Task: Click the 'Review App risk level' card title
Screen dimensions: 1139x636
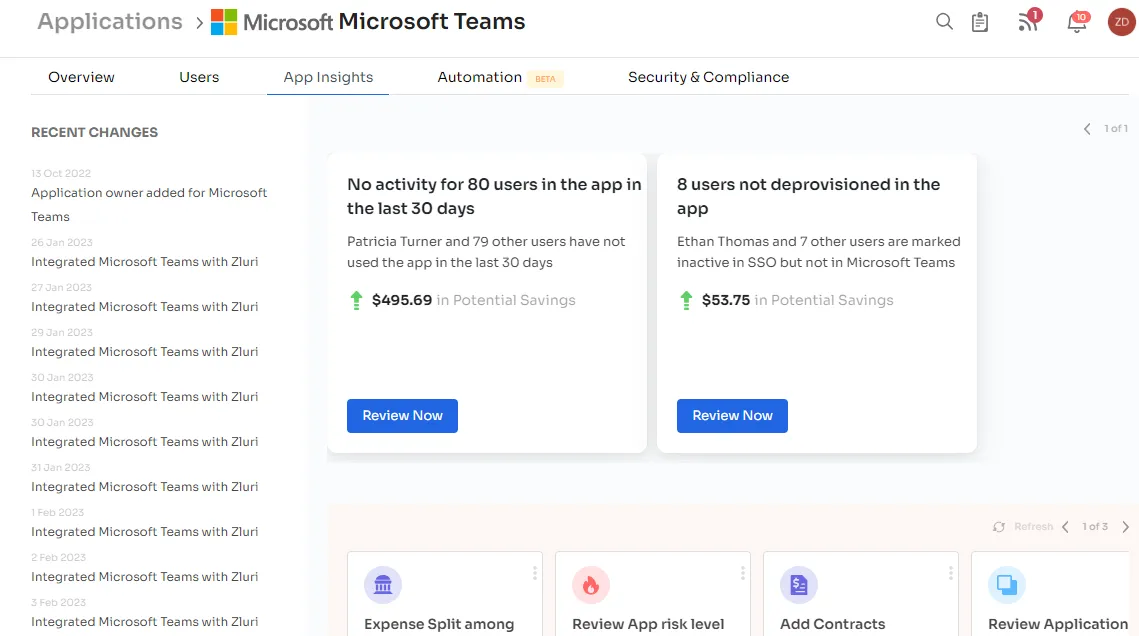Action: coord(648,624)
